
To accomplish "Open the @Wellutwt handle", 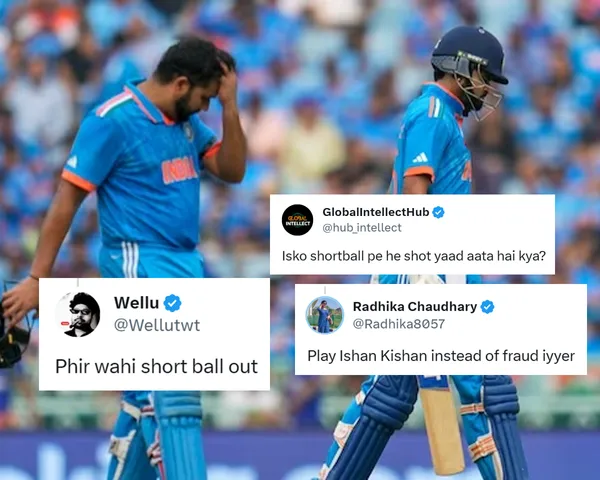I will coord(157,325).
